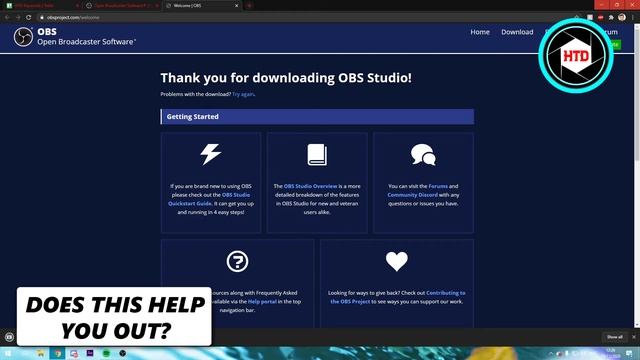Select the Welcome | OBS tab

pos(202,6)
